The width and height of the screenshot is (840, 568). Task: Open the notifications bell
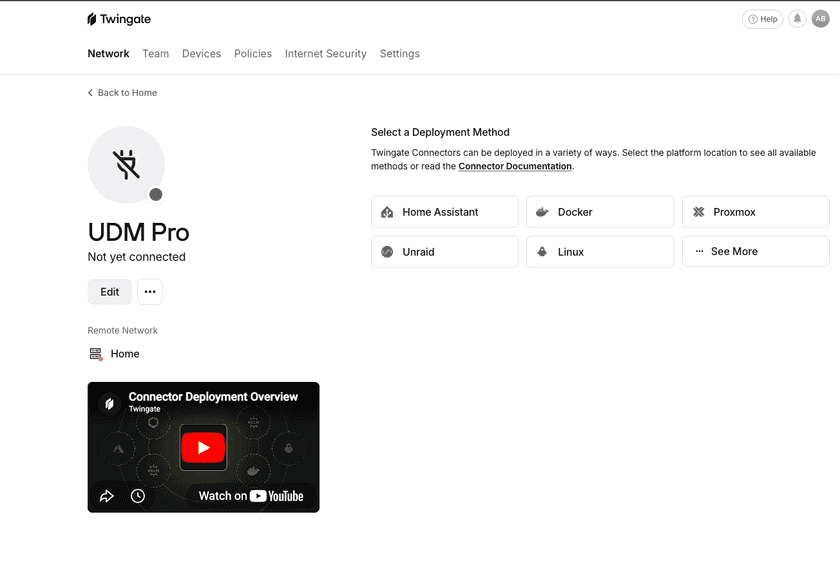pyautogui.click(x=797, y=19)
